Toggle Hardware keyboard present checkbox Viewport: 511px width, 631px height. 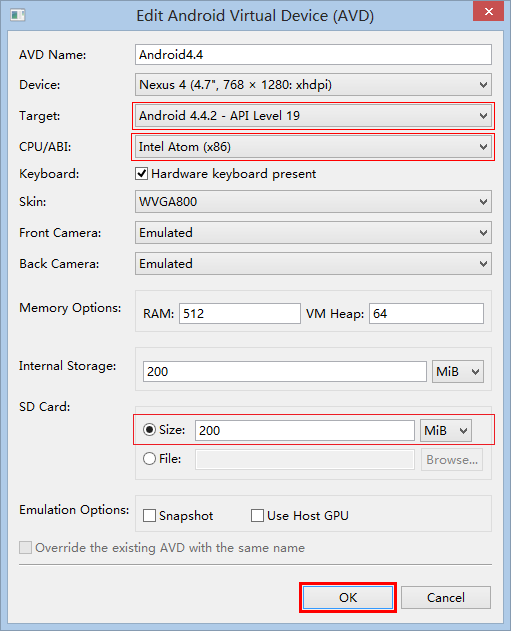(x=141, y=174)
